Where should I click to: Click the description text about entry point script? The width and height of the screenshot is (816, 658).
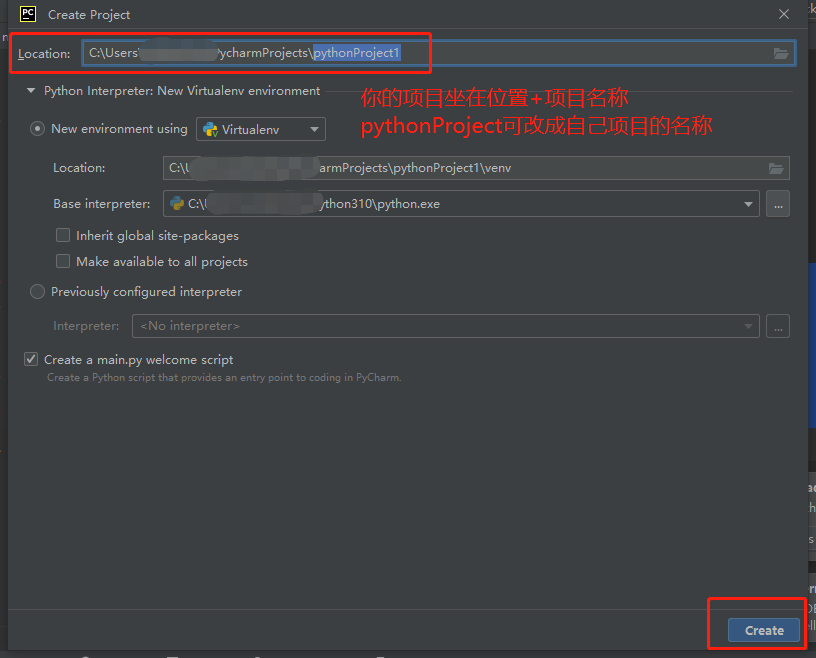(x=224, y=377)
